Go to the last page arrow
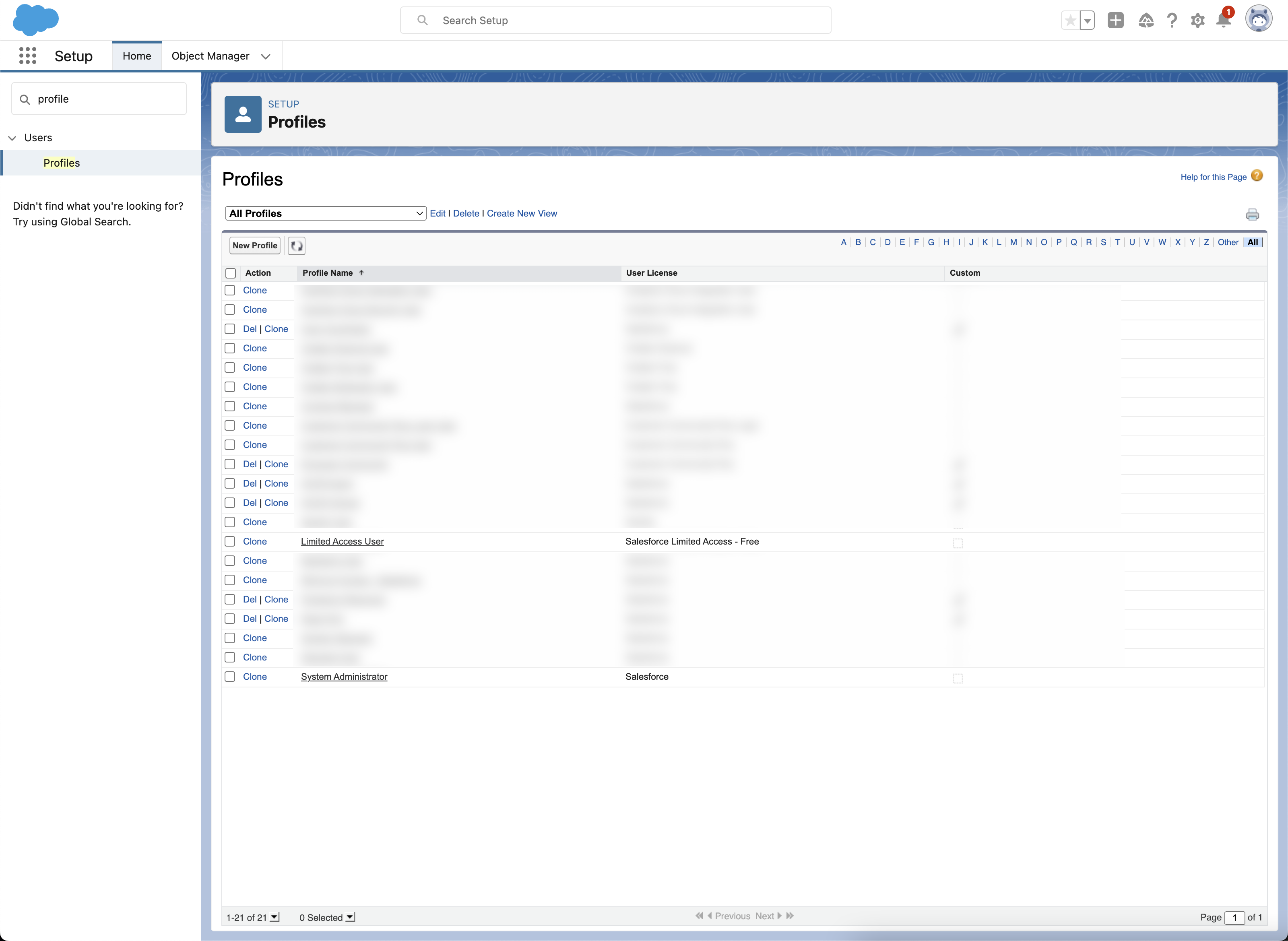Image resolution: width=1288 pixels, height=941 pixels. pyautogui.click(x=790, y=916)
